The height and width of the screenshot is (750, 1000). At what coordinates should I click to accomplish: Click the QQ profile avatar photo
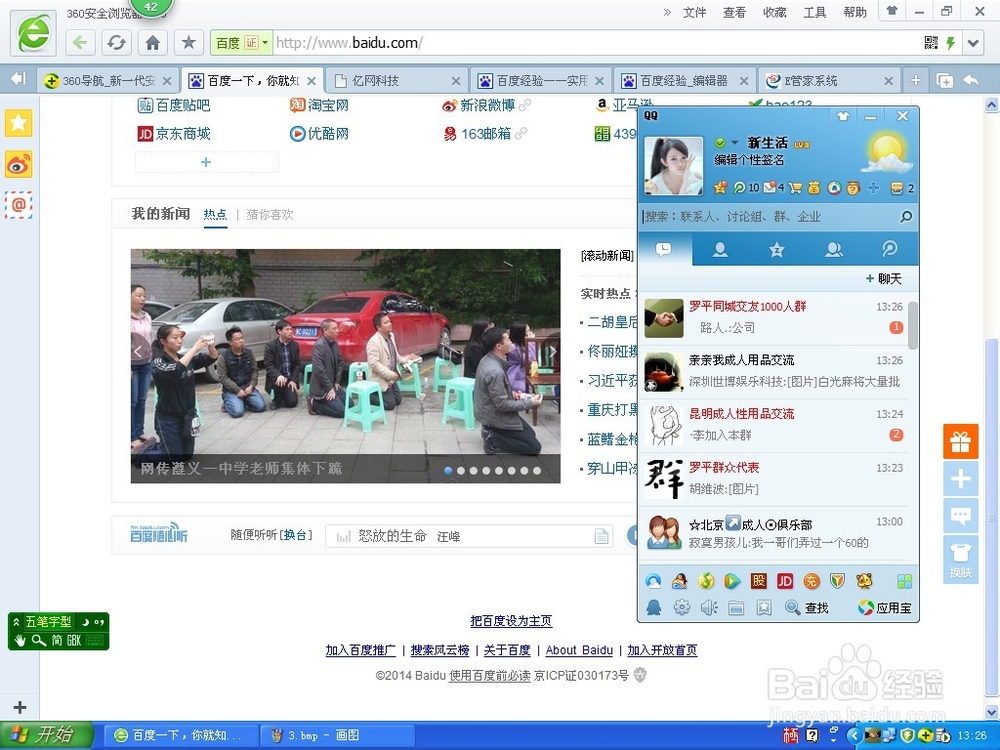(673, 165)
